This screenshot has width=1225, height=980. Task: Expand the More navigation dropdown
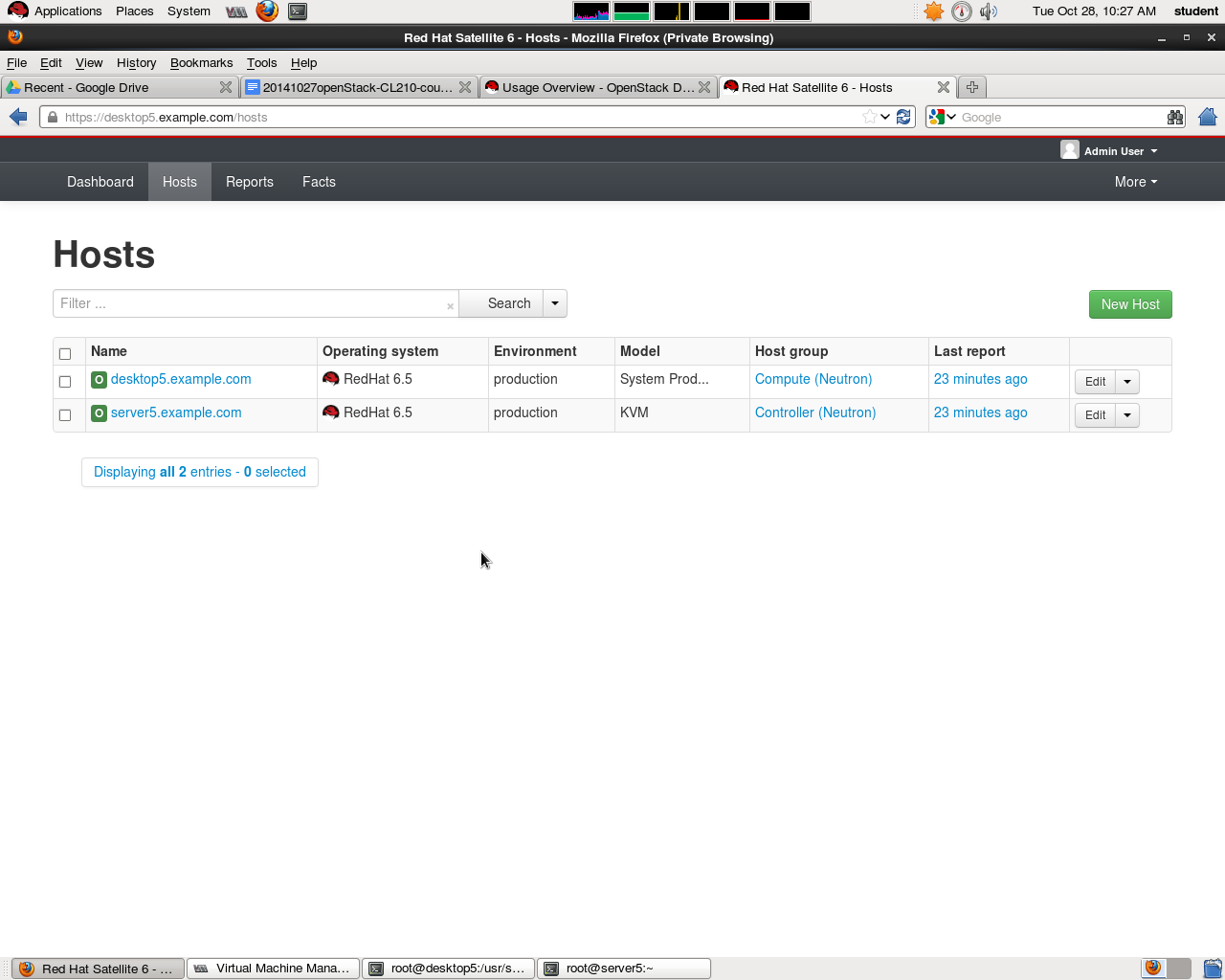coord(1136,182)
